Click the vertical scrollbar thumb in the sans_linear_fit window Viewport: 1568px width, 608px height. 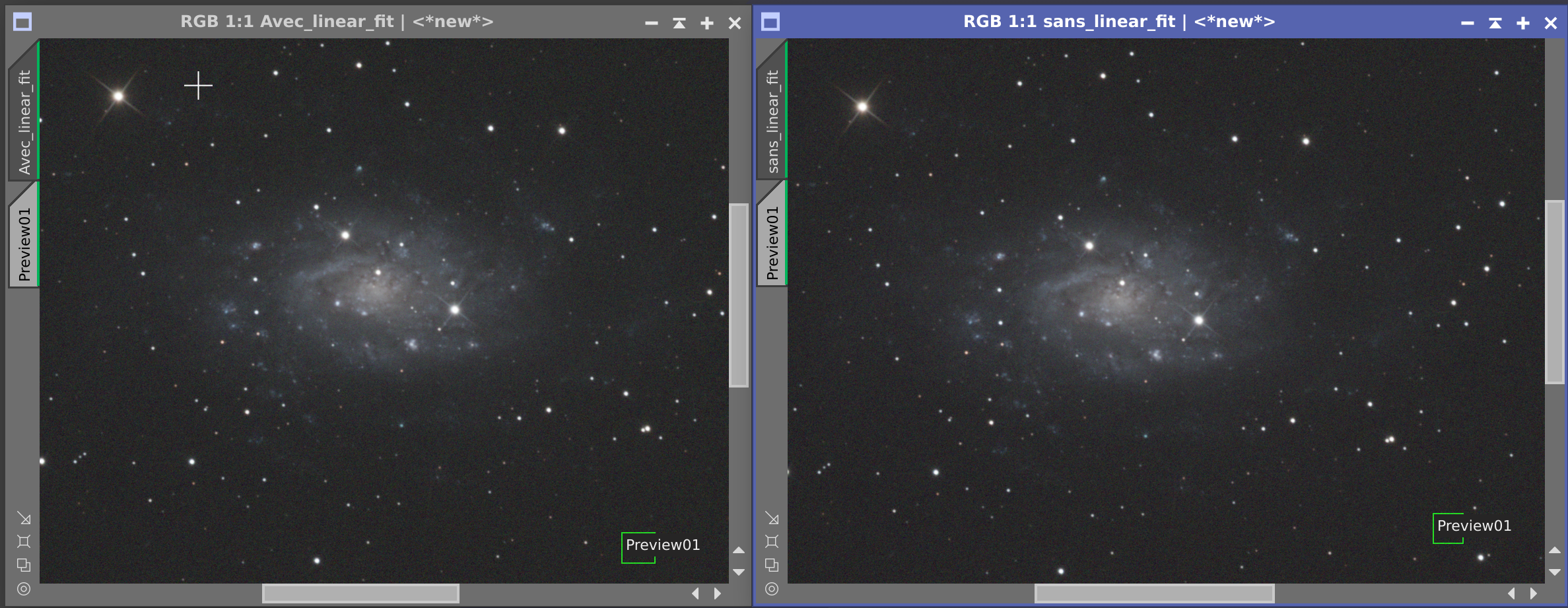click(x=1555, y=292)
